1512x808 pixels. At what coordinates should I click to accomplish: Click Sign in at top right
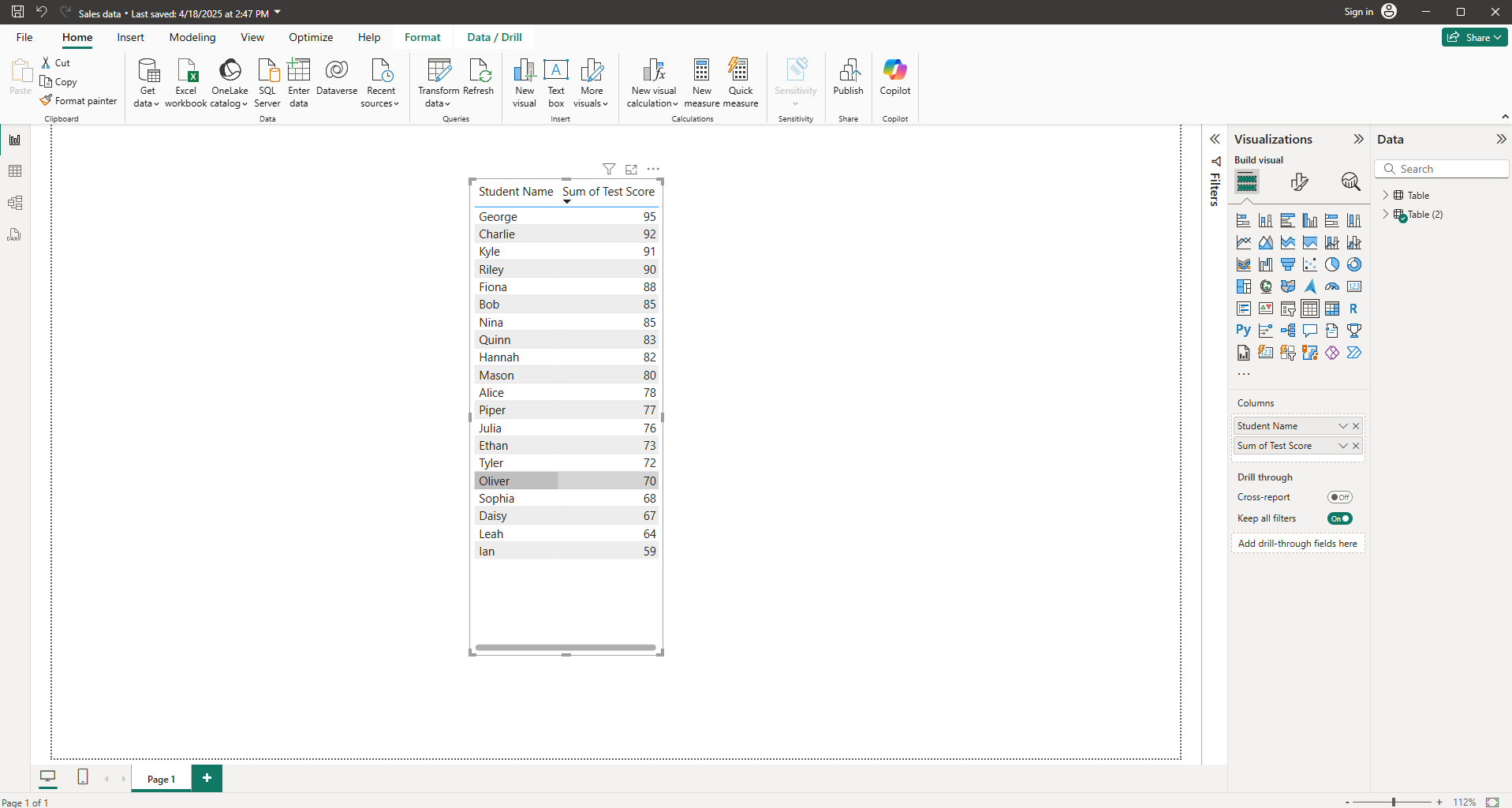[1358, 12]
